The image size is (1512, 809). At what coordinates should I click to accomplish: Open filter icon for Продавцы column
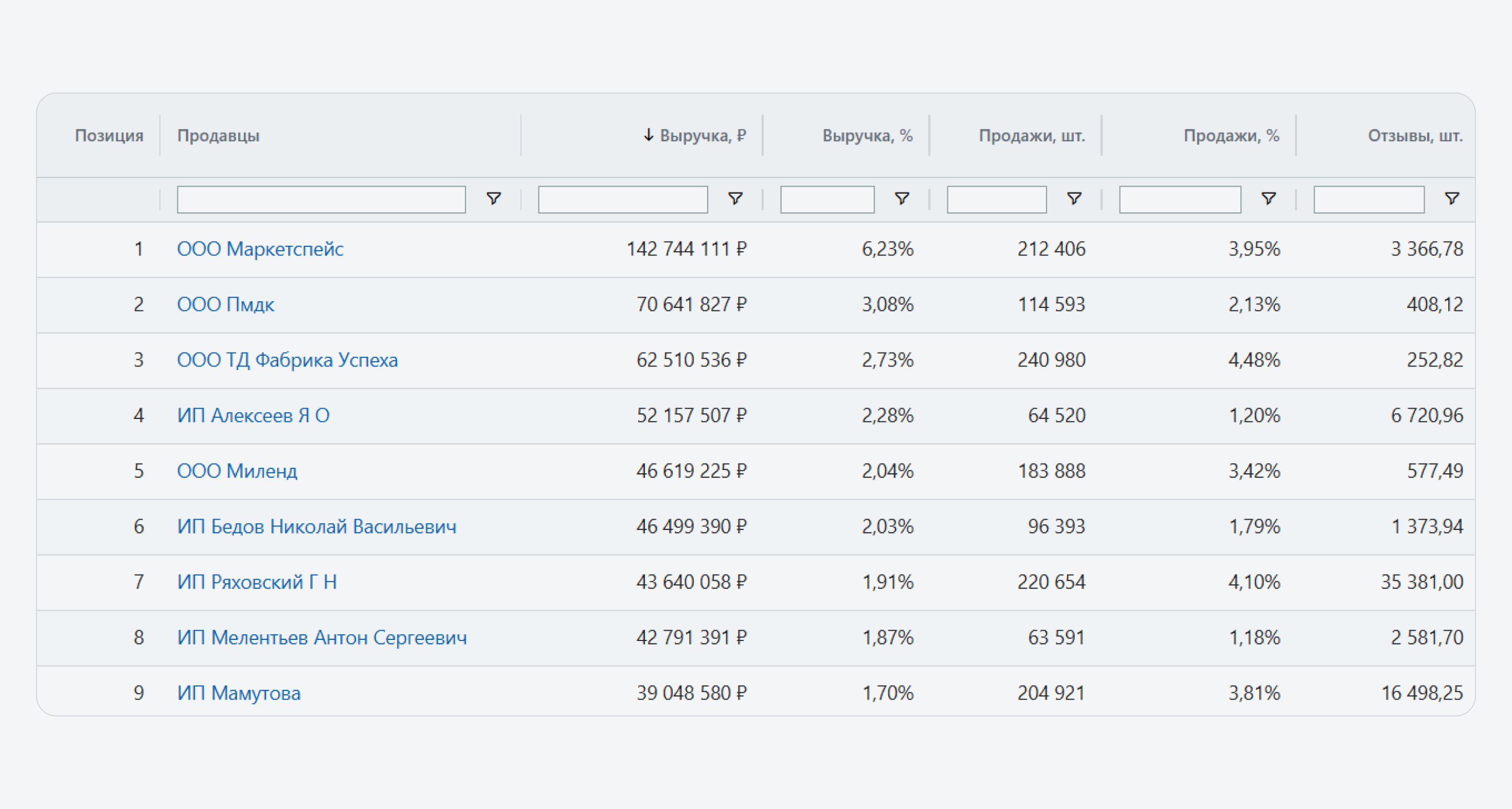[x=494, y=199]
